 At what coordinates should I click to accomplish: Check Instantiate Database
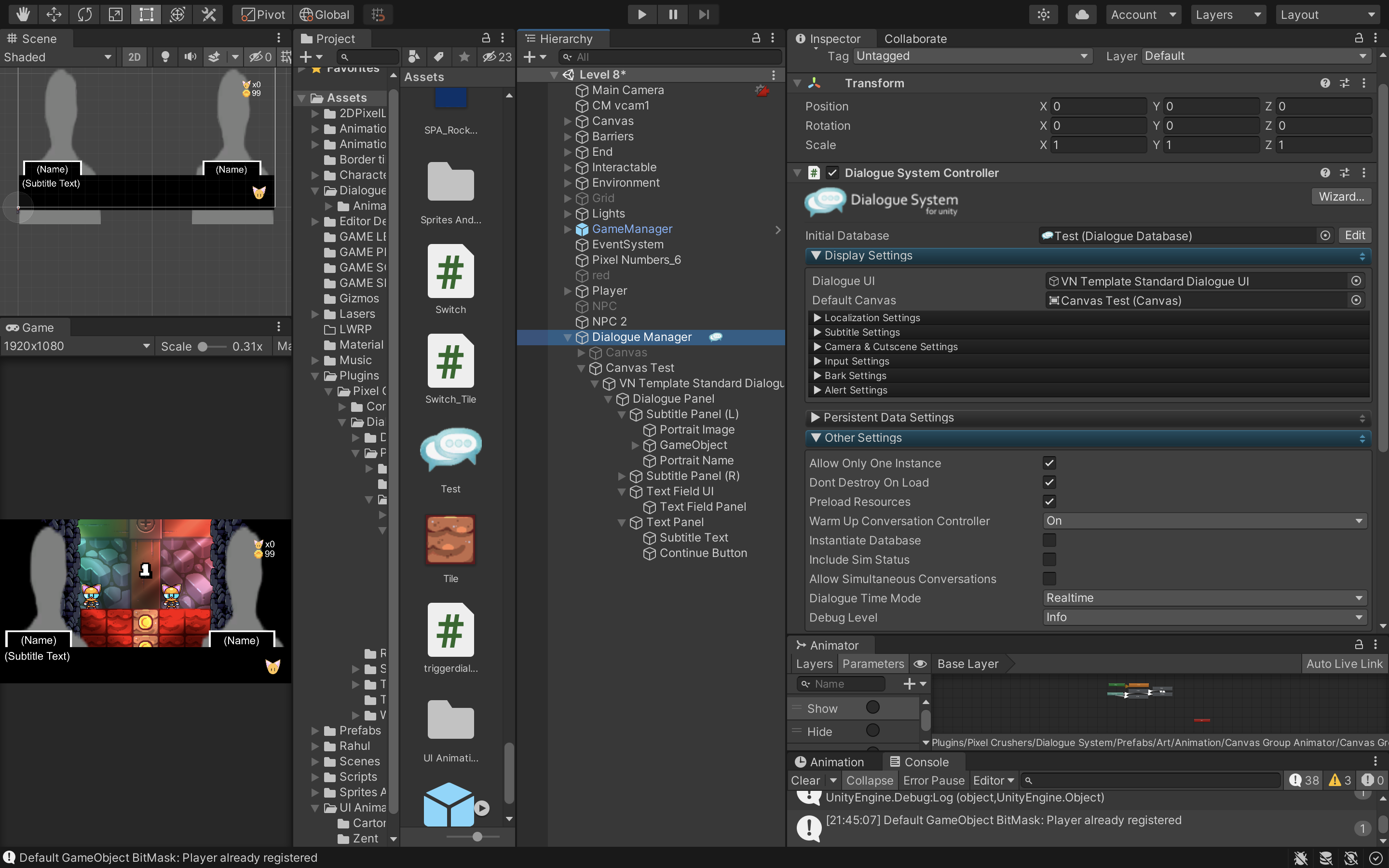[1049, 540]
